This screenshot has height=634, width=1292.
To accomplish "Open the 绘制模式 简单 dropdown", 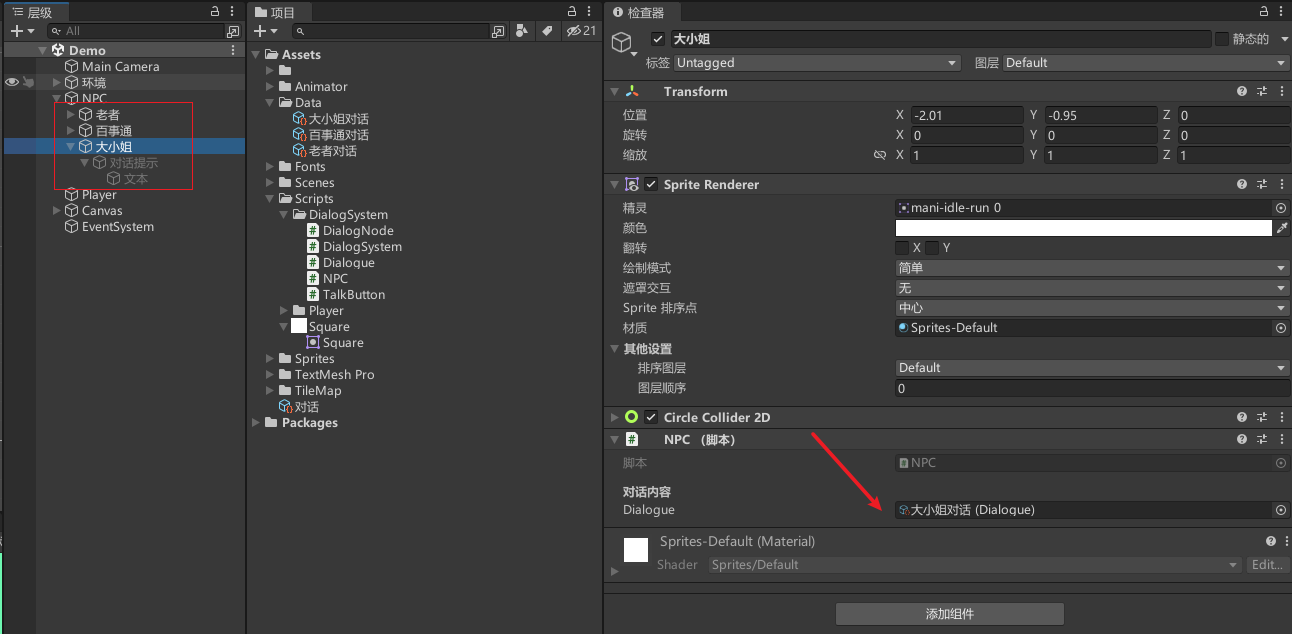I will coord(1092,268).
